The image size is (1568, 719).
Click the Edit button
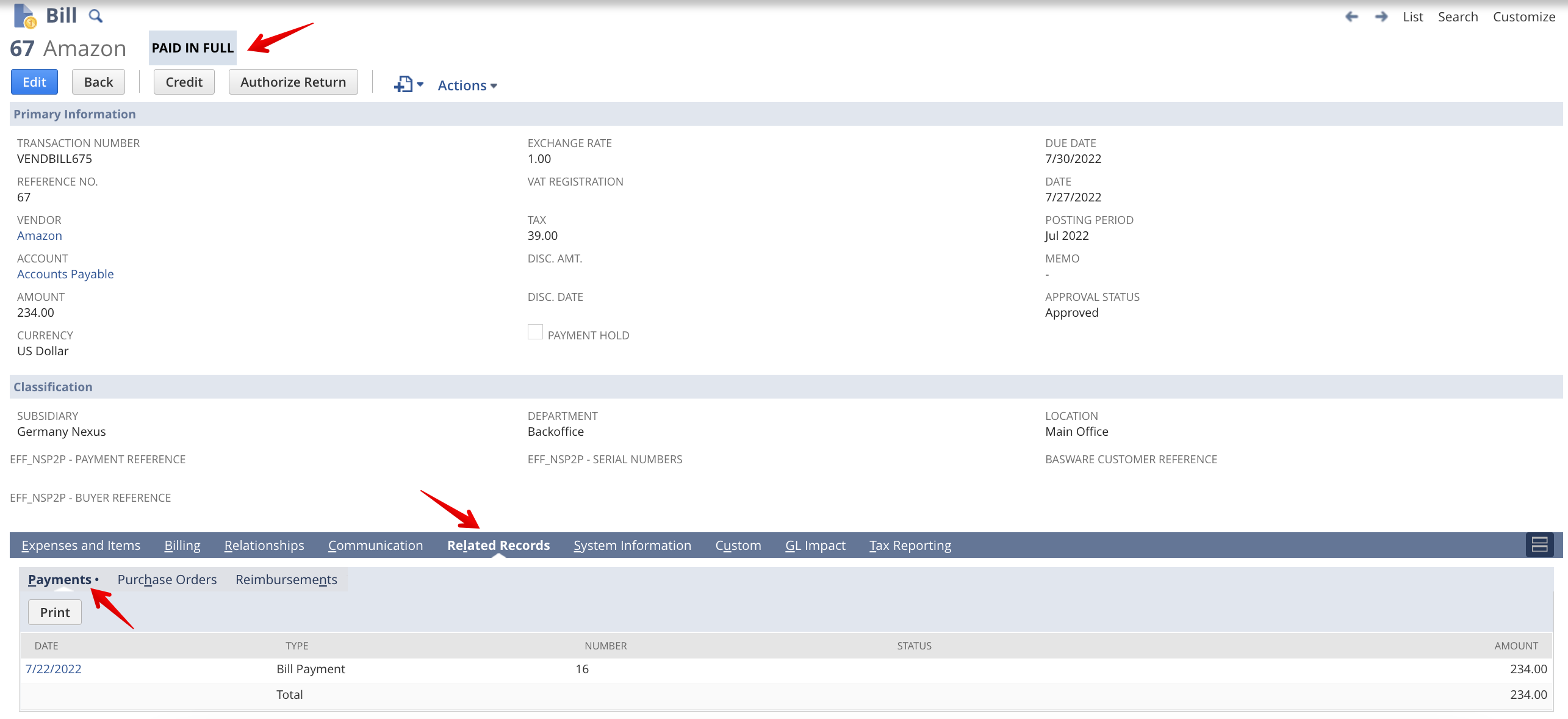(x=34, y=82)
